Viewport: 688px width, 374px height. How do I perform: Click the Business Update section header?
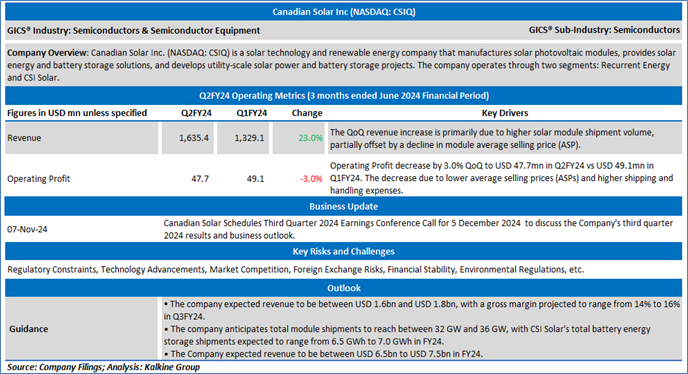pos(344,206)
